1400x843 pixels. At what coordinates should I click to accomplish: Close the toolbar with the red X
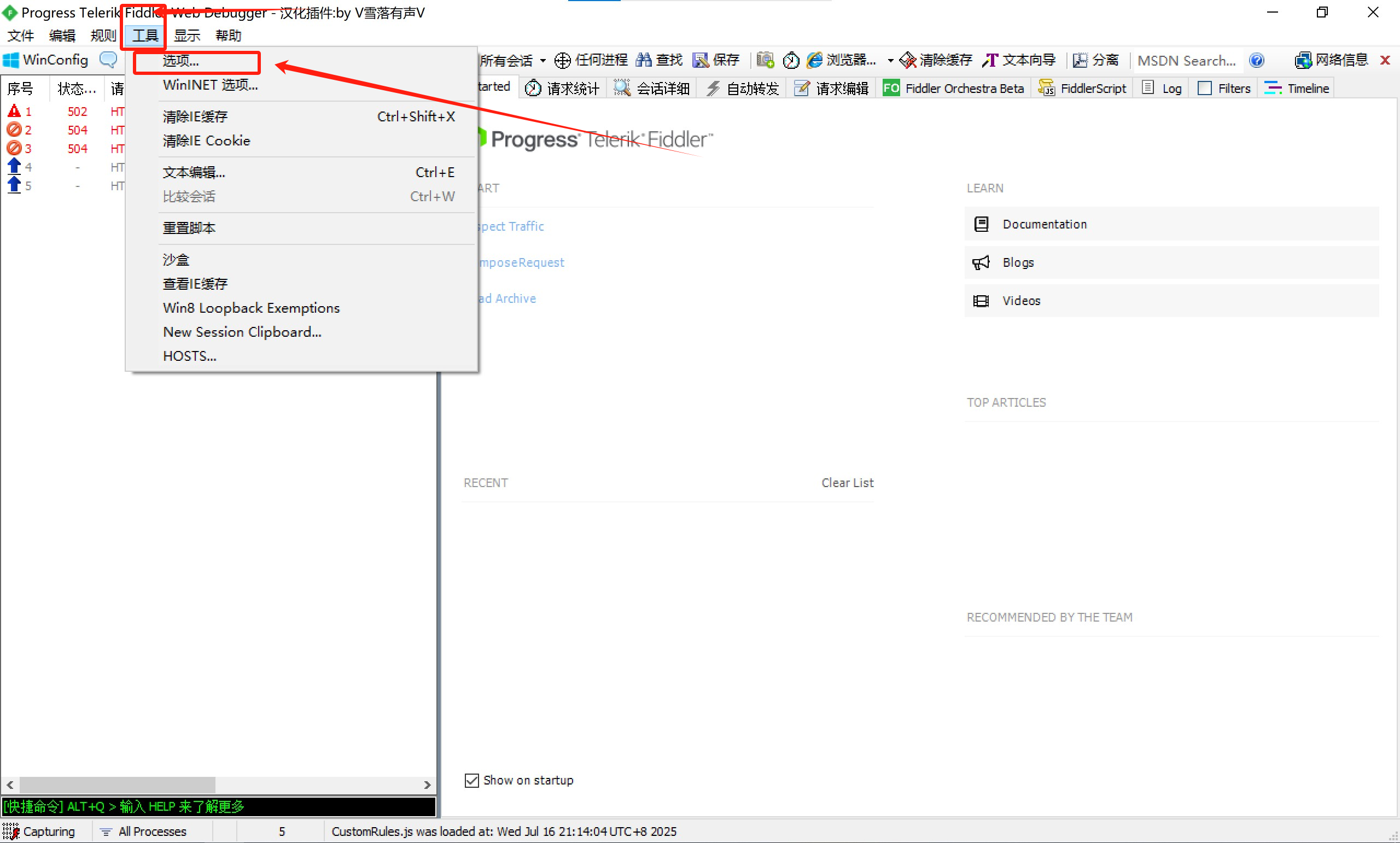point(1385,60)
